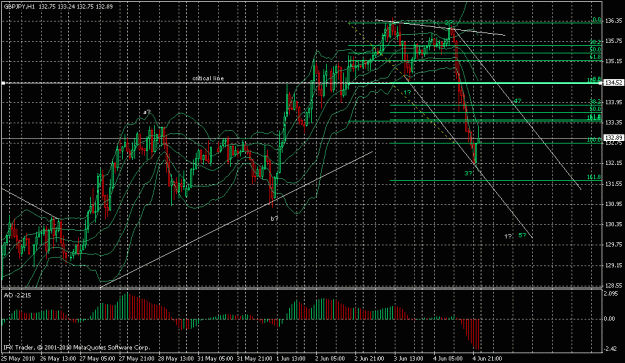625x363 pixels.
Task: Click the 161.8 Fibonacci level label near 131.55
Action: (594, 177)
